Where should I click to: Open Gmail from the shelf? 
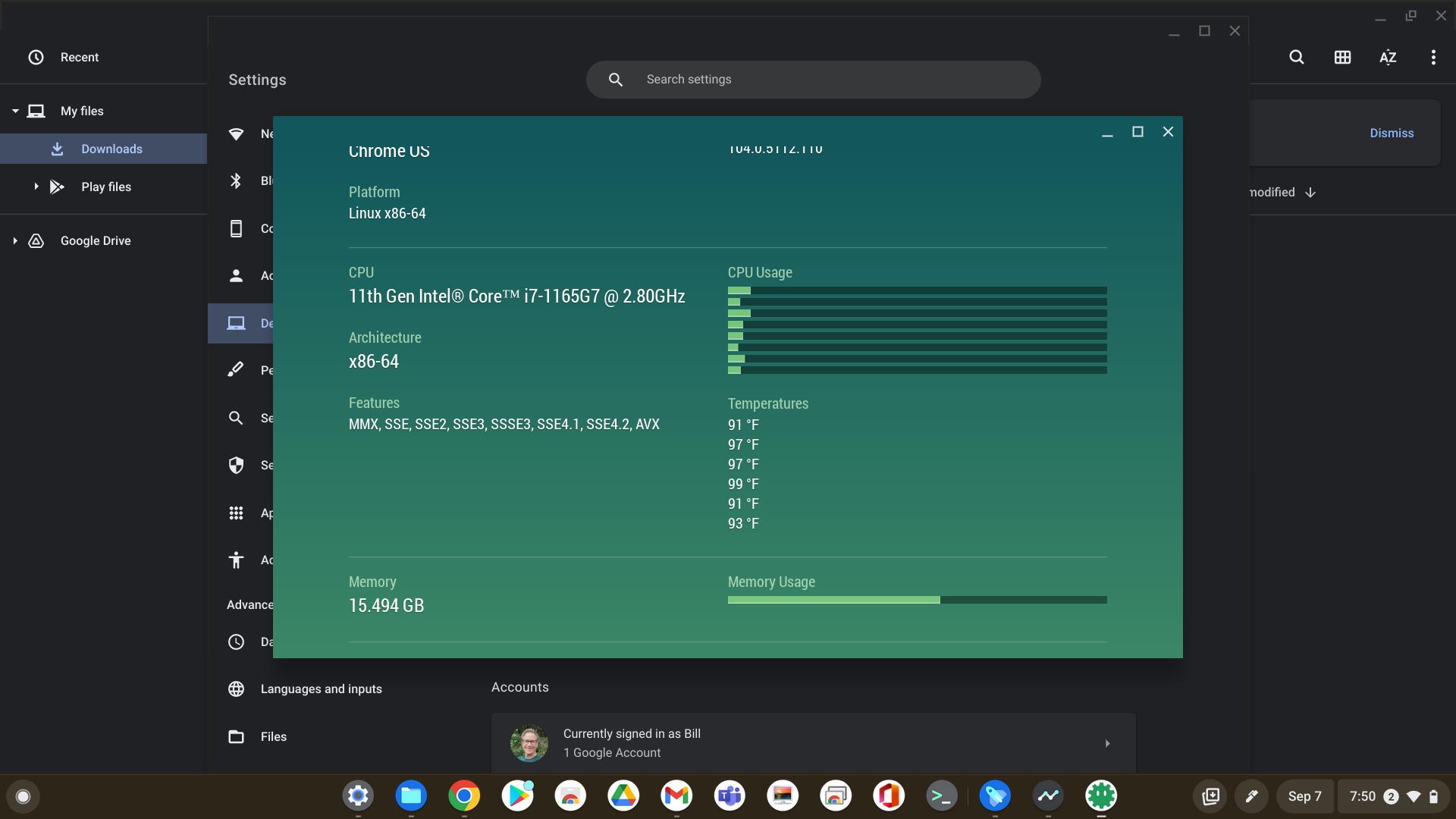pyautogui.click(x=676, y=796)
